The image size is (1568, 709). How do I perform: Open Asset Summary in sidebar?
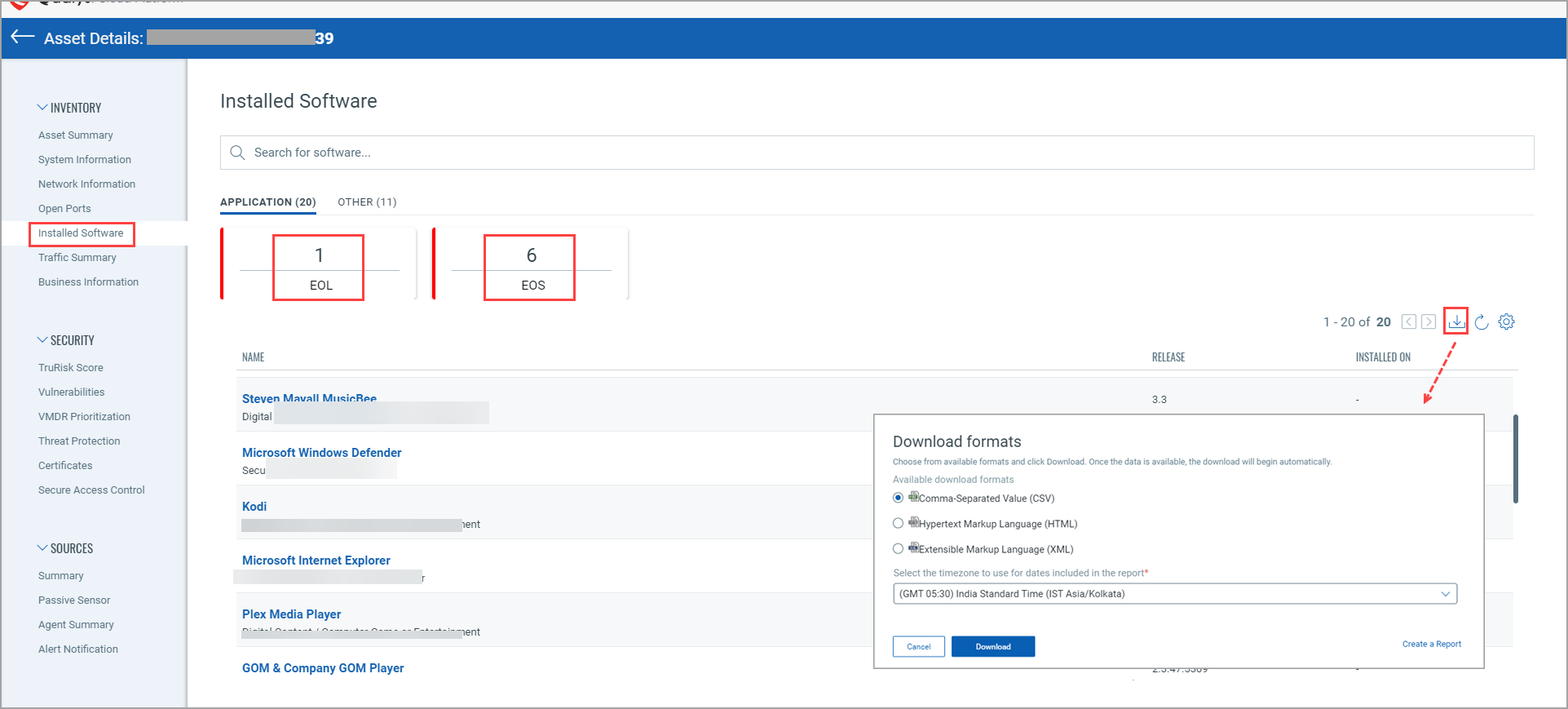76,135
